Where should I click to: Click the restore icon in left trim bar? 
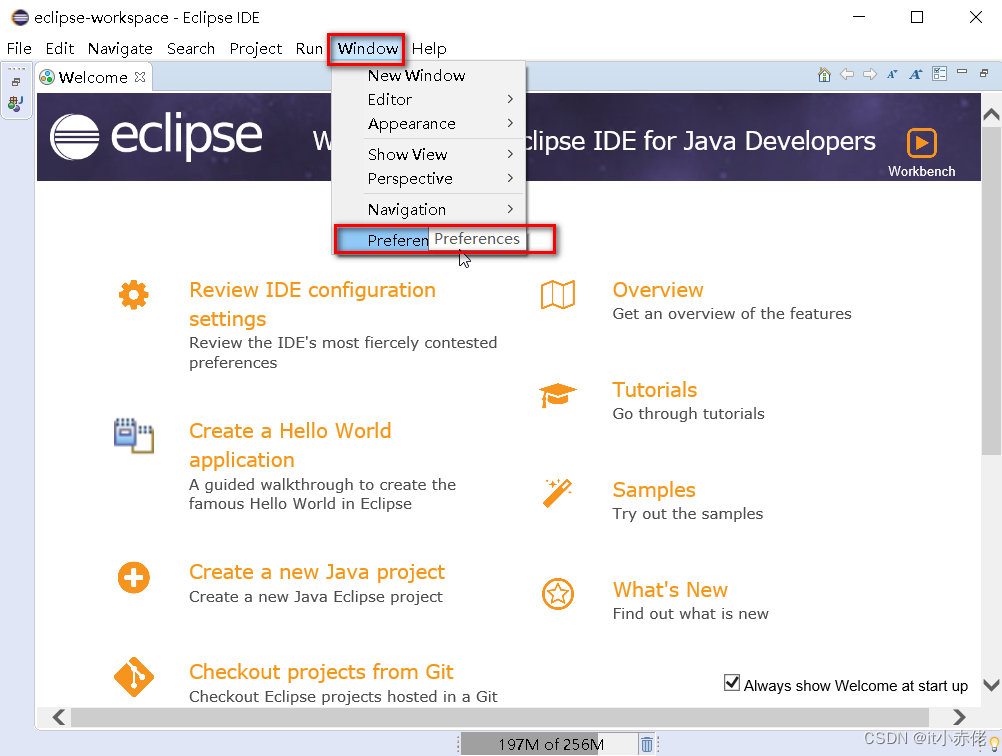tap(16, 82)
